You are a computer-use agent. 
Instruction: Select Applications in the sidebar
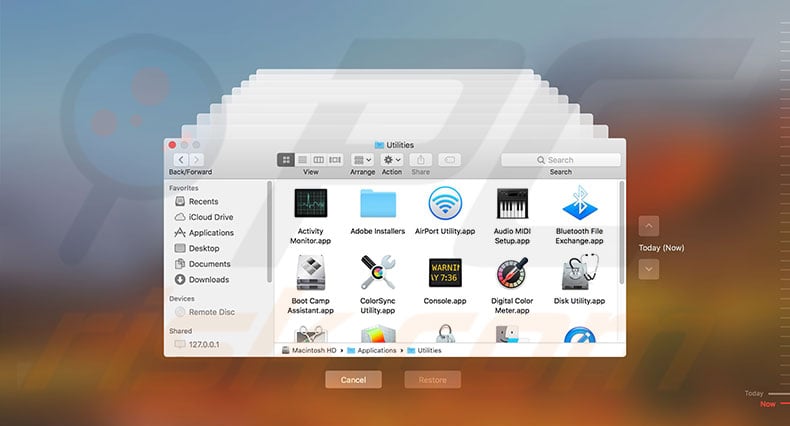click(x=211, y=233)
